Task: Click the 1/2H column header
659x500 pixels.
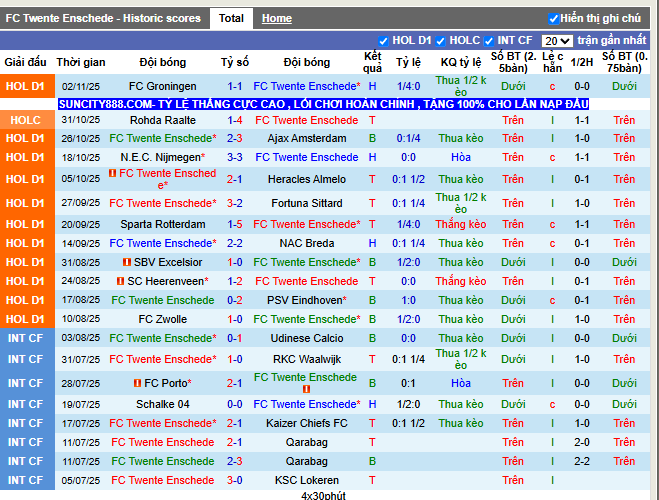Action: (x=582, y=62)
